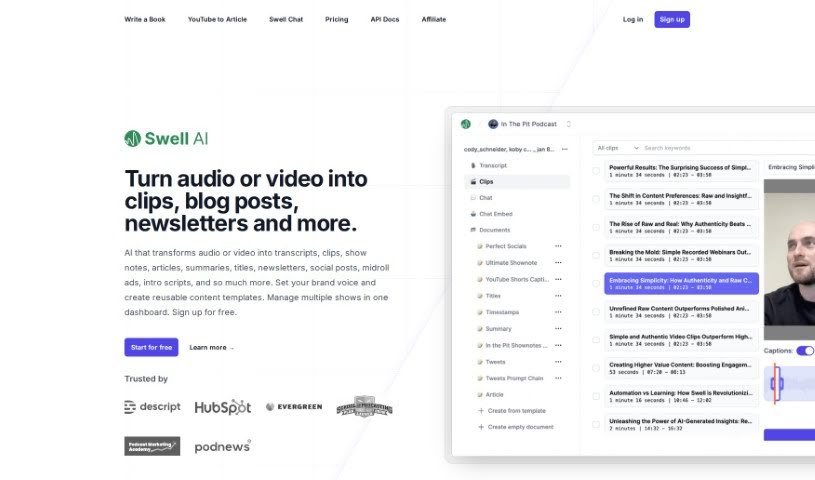This screenshot has height=480, width=815.
Task: Open Ultimate Shownote more options menu
Action: (x=558, y=263)
